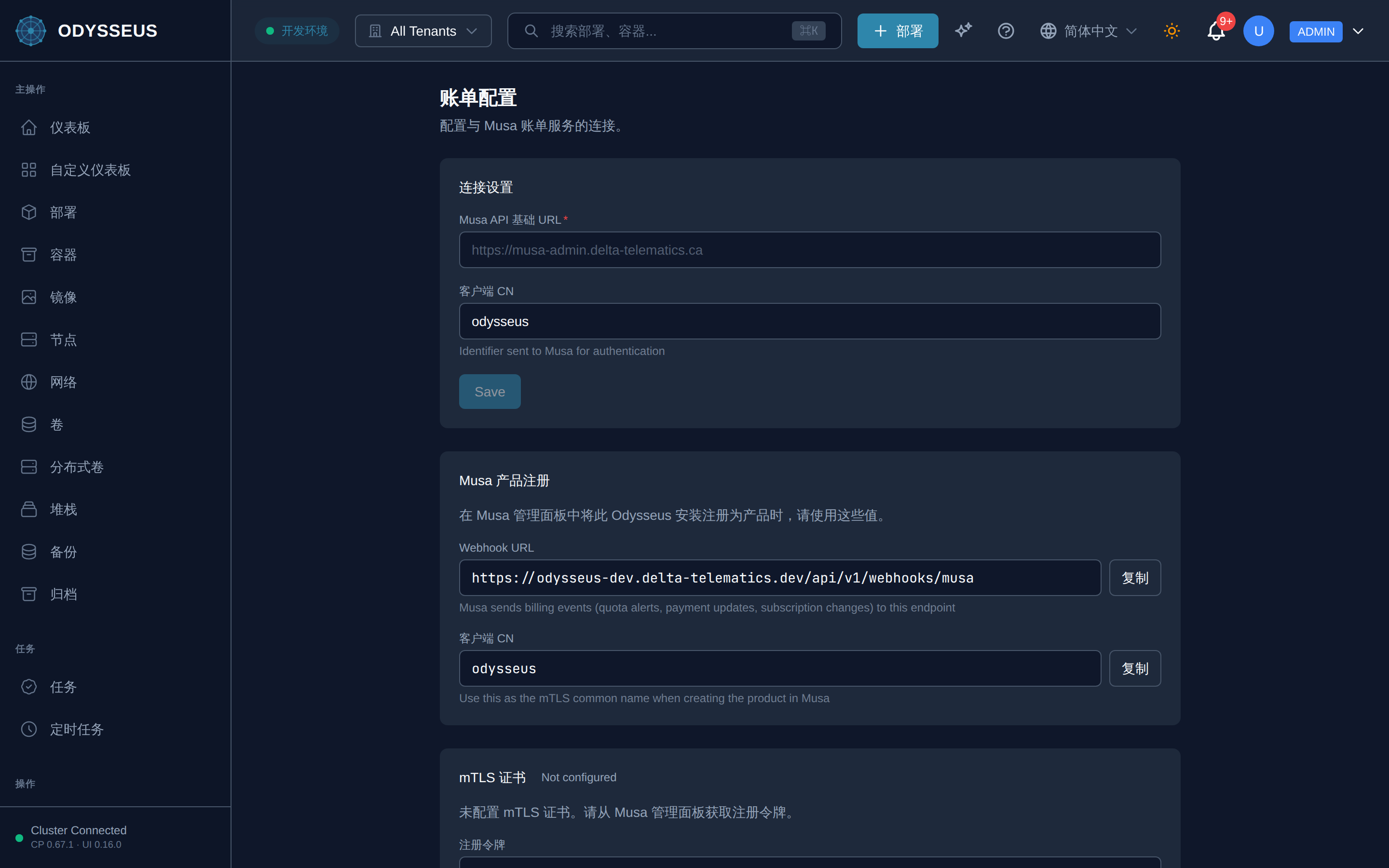Open 仪表板 dashboard in sidebar
The image size is (1389, 868).
coord(115,127)
